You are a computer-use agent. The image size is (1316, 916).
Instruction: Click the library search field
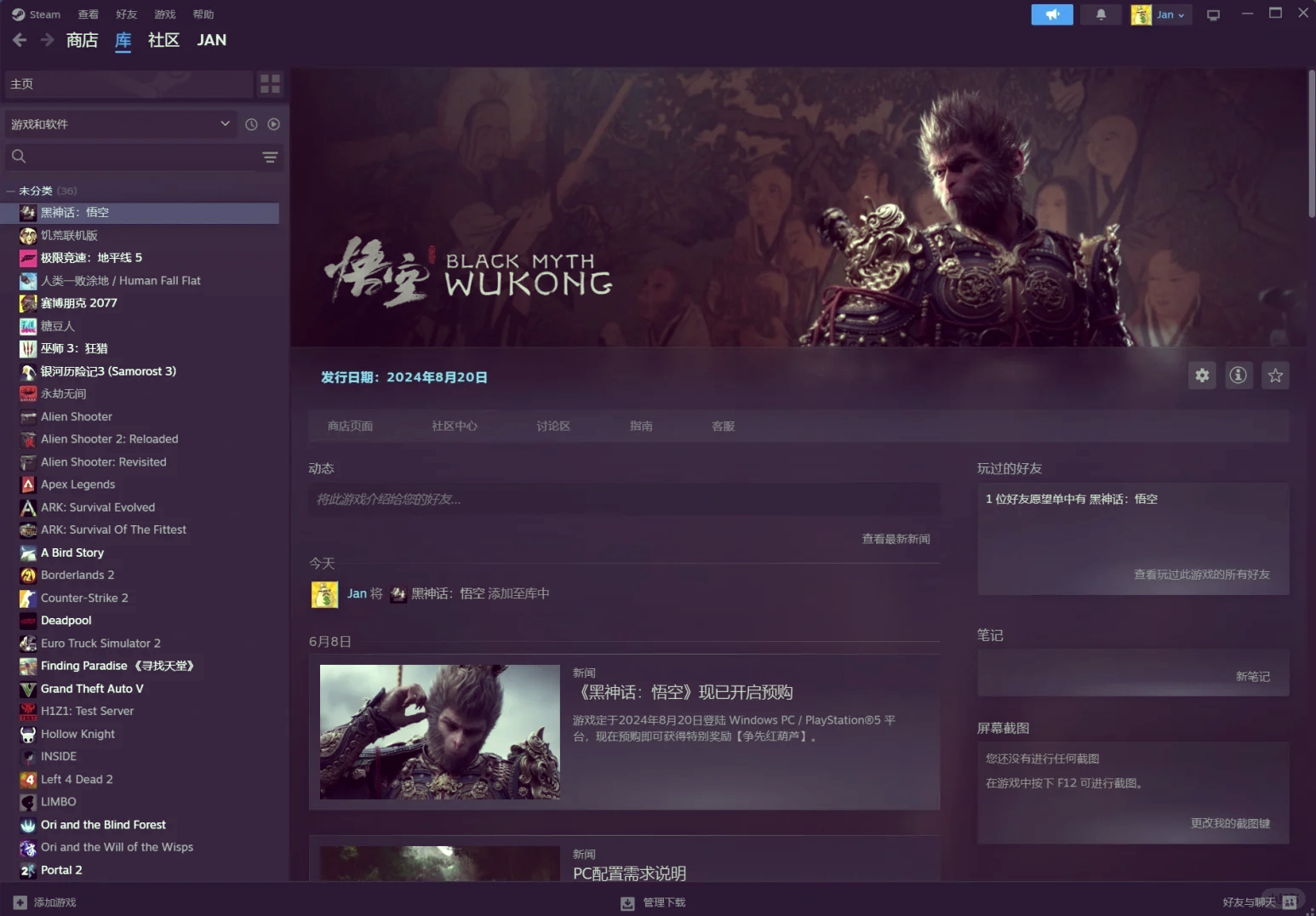pyautogui.click(x=142, y=157)
